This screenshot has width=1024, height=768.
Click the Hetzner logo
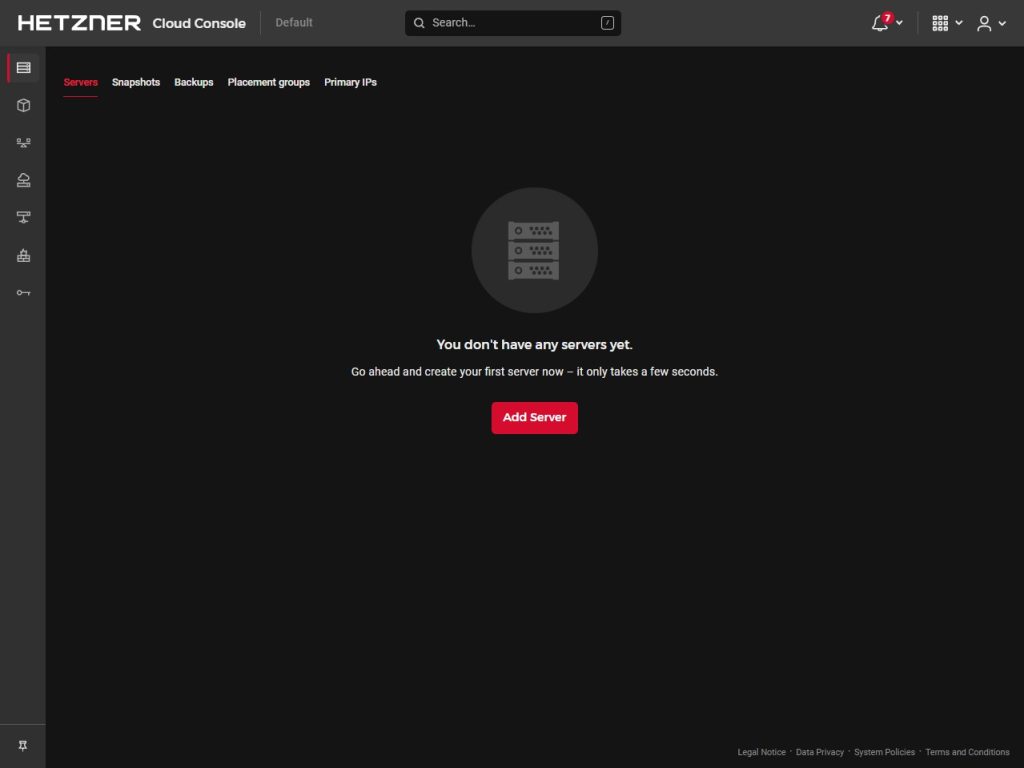click(x=79, y=23)
